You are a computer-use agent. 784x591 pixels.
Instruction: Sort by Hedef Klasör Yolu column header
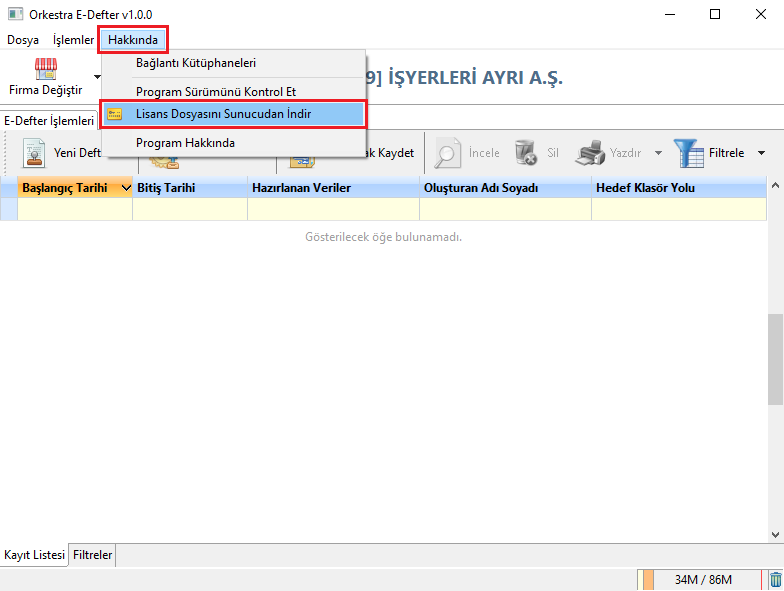click(x=645, y=188)
